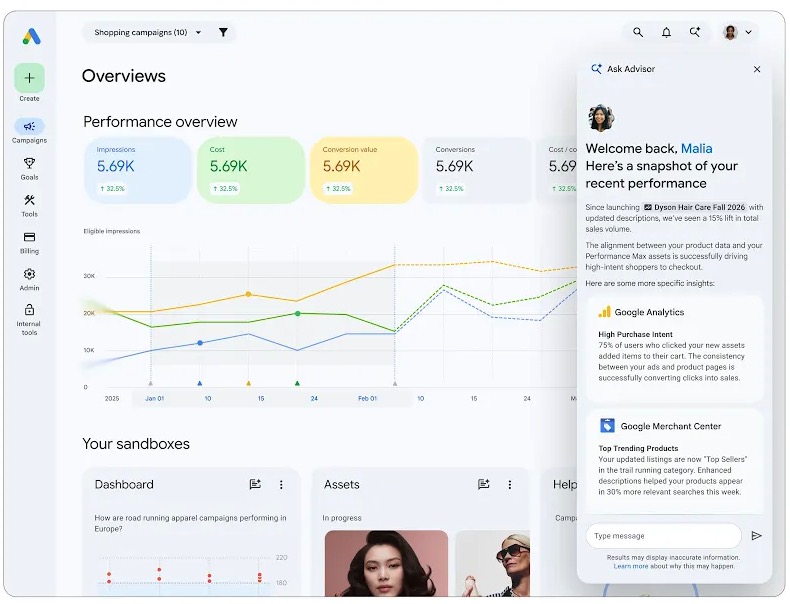The image size is (790, 604).
Task: Open Admin gear icon in sidebar
Action: (x=29, y=274)
